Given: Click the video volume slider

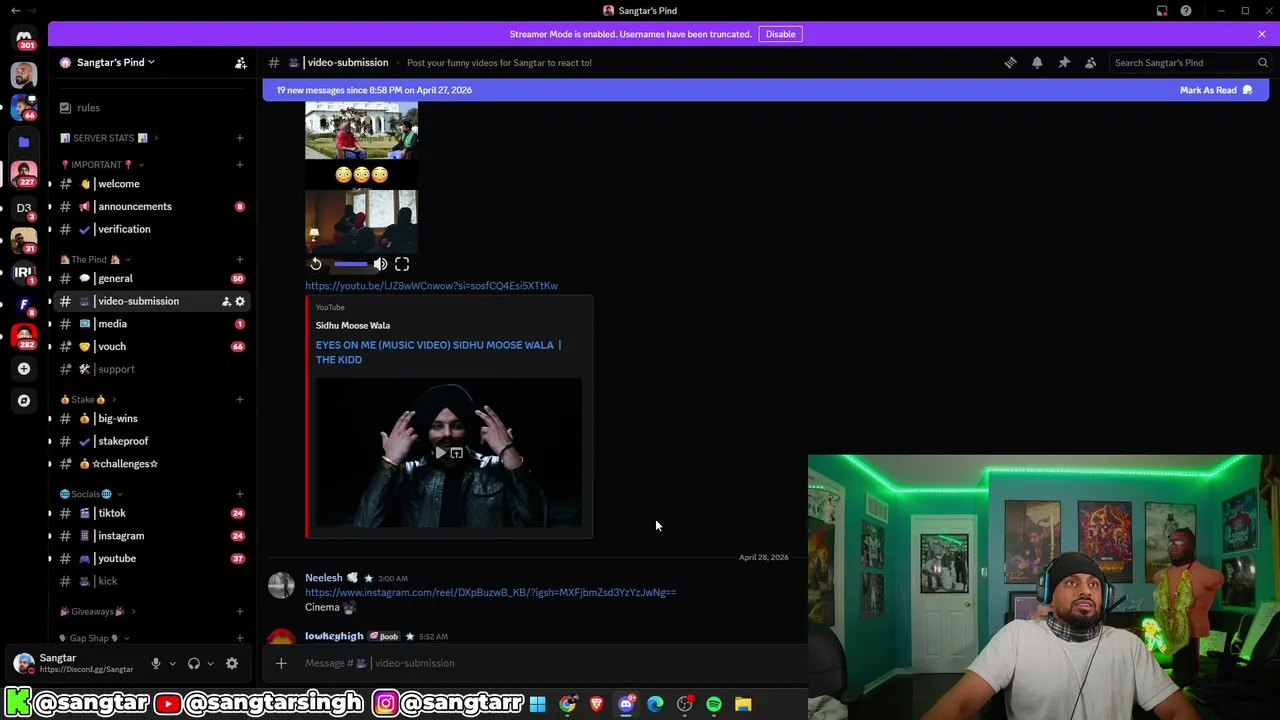Looking at the screenshot, I should 350,264.
